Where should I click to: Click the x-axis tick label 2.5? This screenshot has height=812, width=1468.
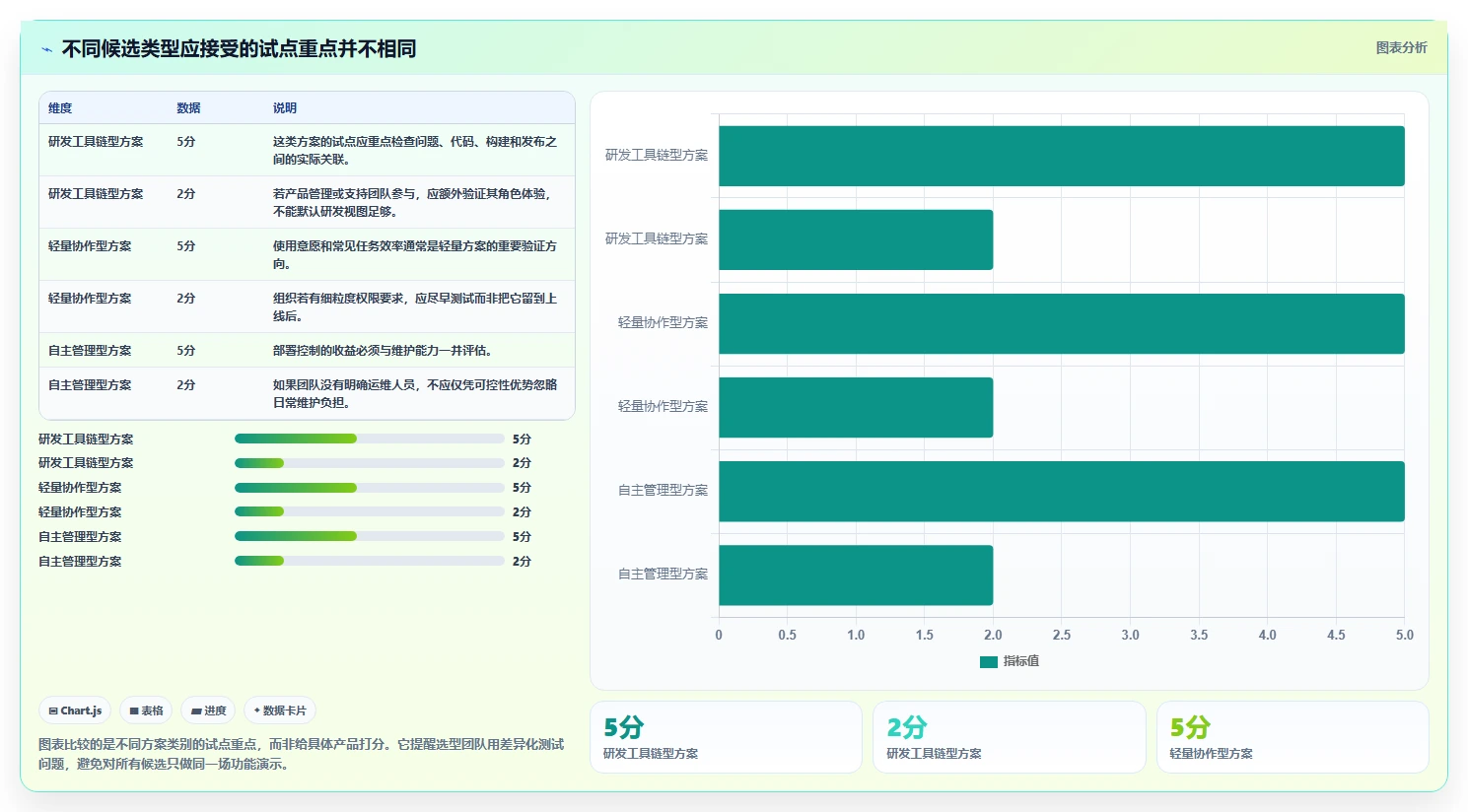click(x=1062, y=635)
